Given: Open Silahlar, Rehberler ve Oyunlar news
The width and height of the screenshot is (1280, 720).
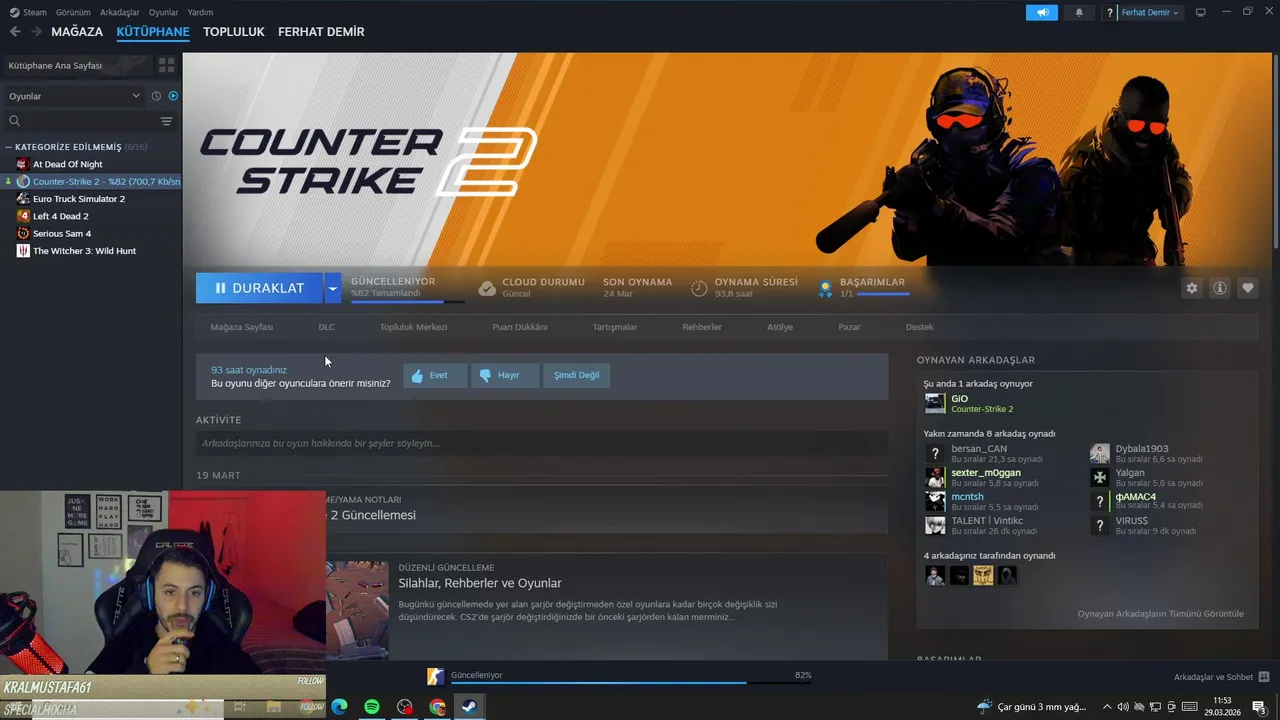Looking at the screenshot, I should click(480, 583).
